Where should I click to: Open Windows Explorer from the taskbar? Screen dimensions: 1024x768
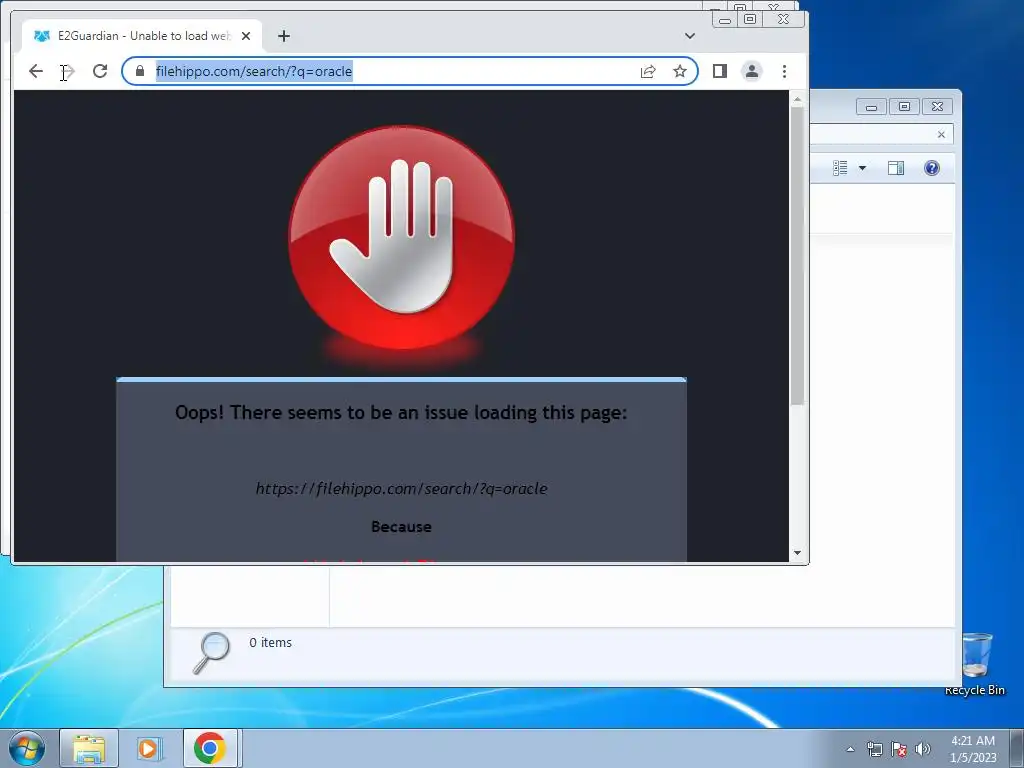[89, 748]
